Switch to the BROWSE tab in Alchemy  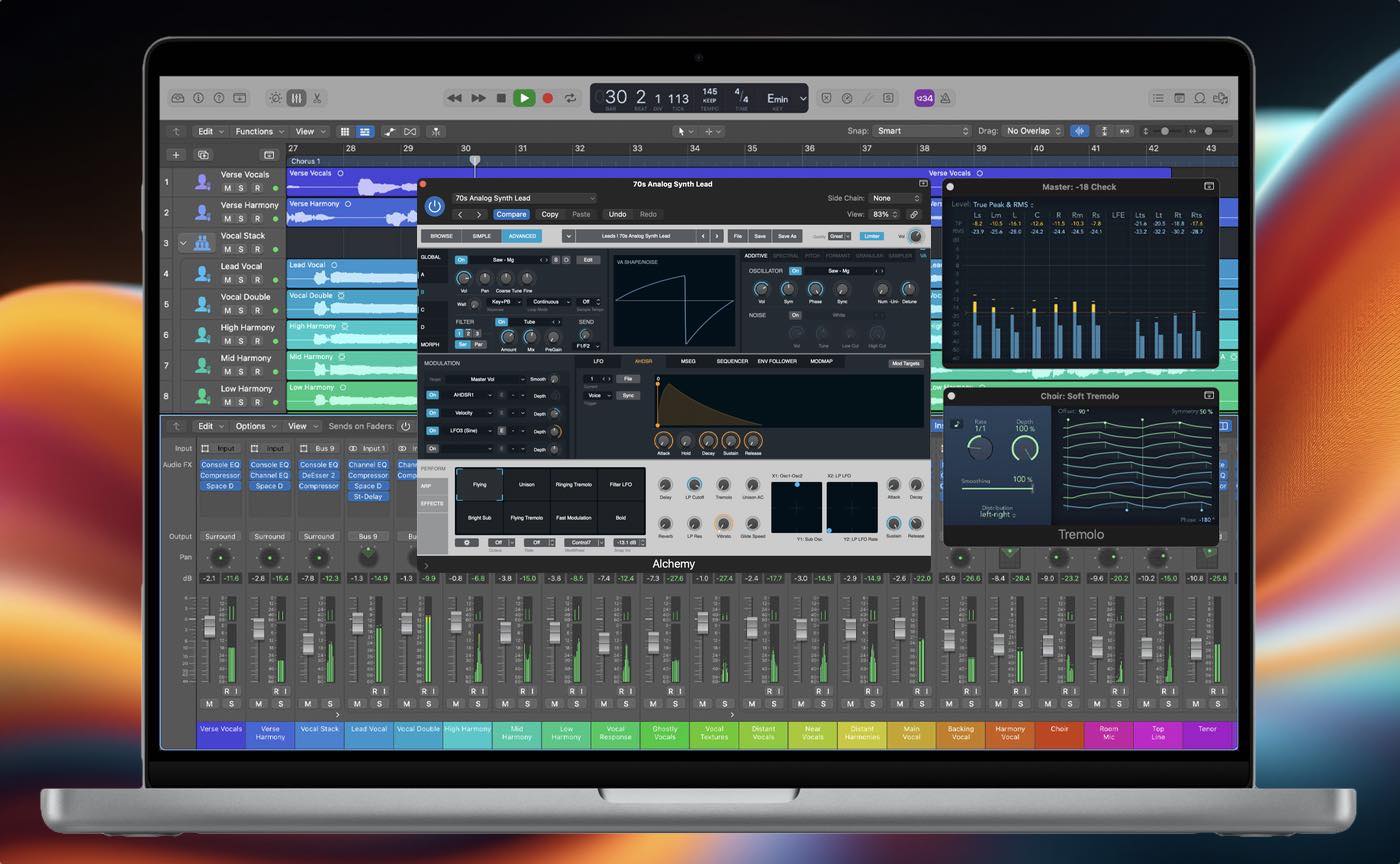pyautogui.click(x=441, y=236)
